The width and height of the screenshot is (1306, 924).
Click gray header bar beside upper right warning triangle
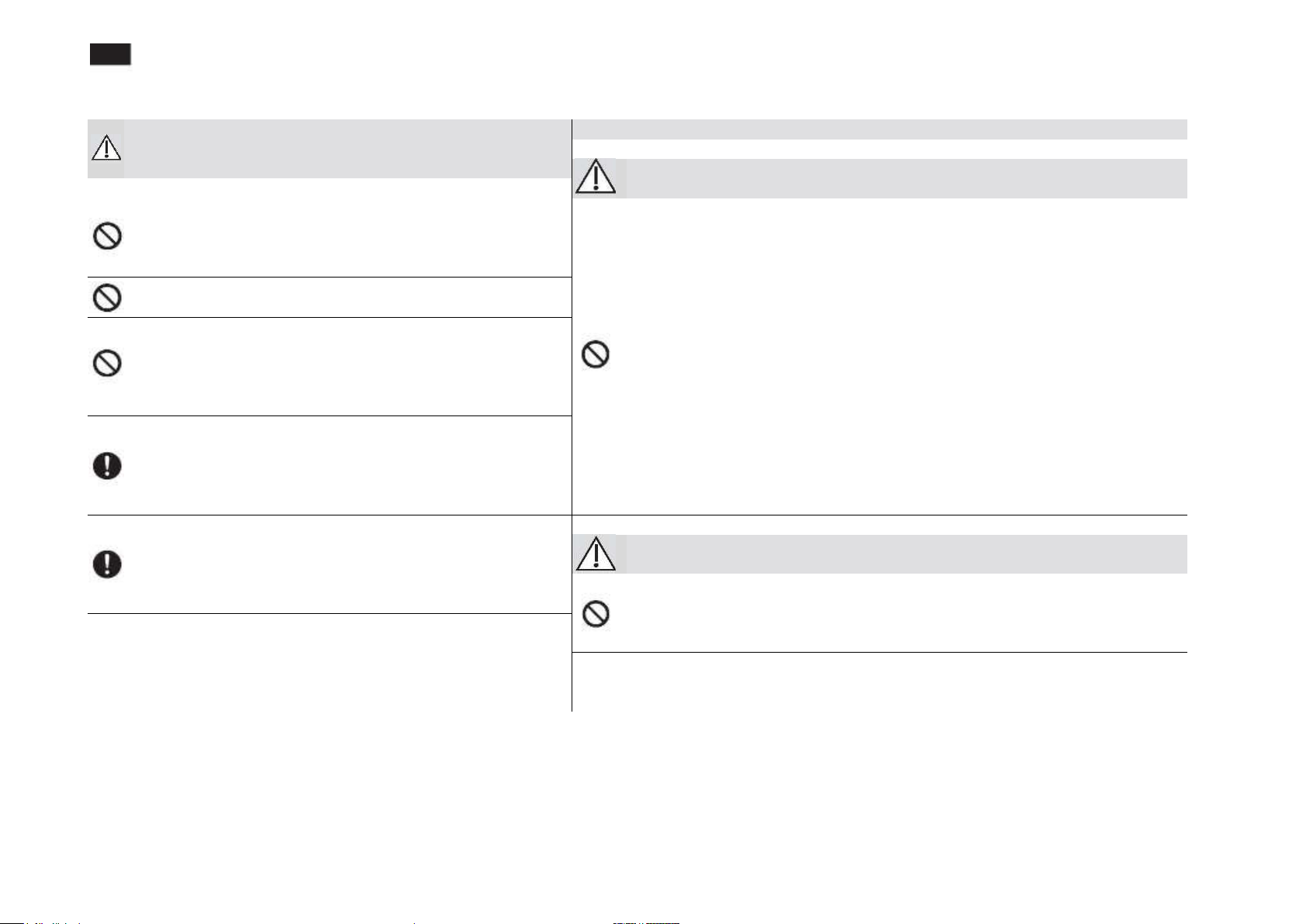coord(904,178)
